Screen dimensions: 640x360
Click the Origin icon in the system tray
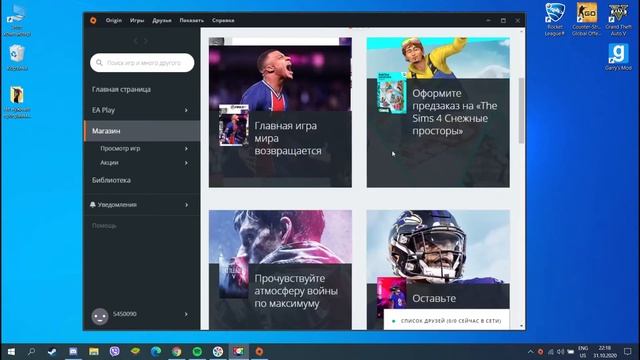[540, 351]
